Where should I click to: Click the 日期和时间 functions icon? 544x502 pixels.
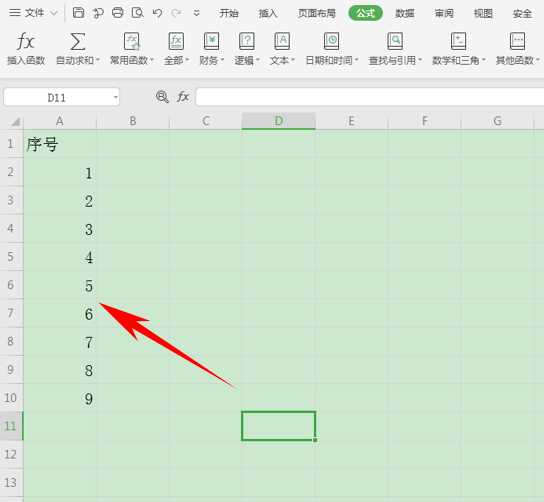click(x=331, y=42)
